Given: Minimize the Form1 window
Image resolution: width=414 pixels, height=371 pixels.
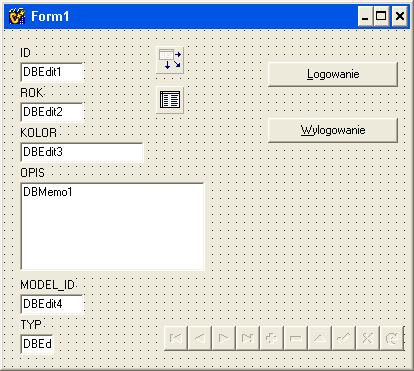Looking at the screenshot, I should [x=365, y=16].
